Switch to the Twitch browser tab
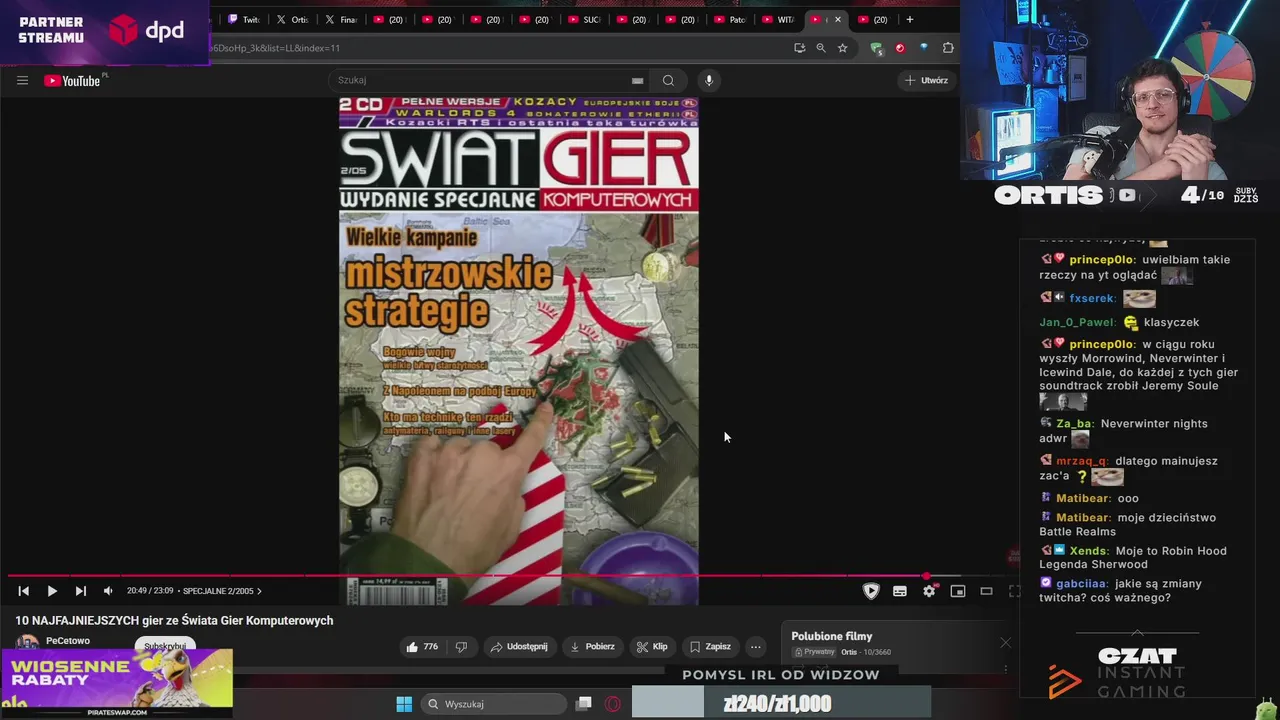1280x720 pixels. point(243,20)
